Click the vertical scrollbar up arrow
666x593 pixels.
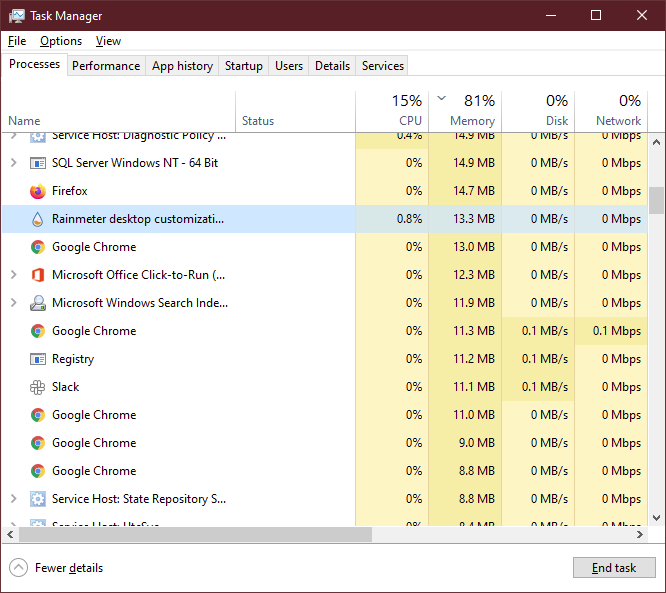tap(657, 142)
